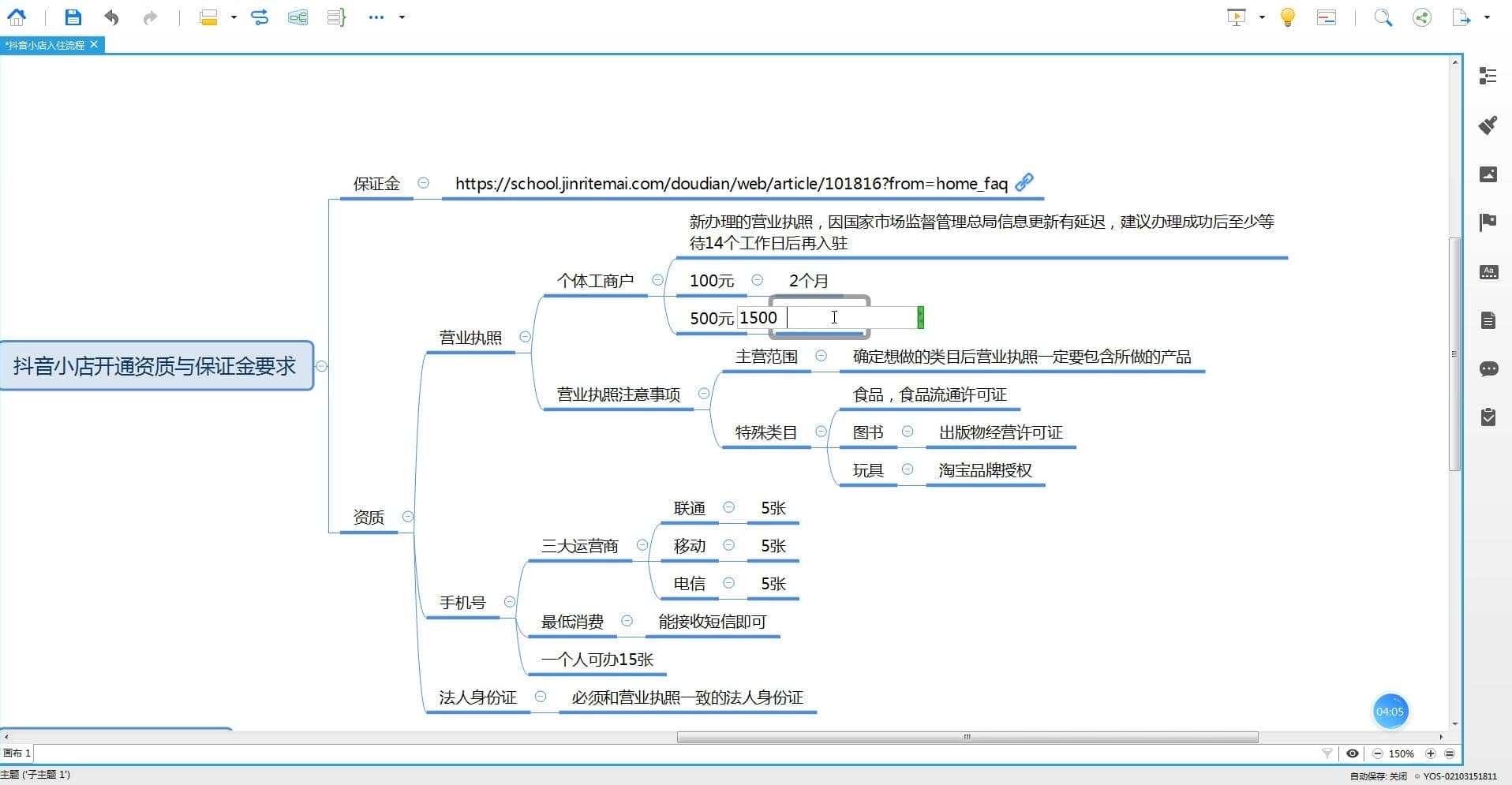Open the more insert options icon

(x=376, y=17)
